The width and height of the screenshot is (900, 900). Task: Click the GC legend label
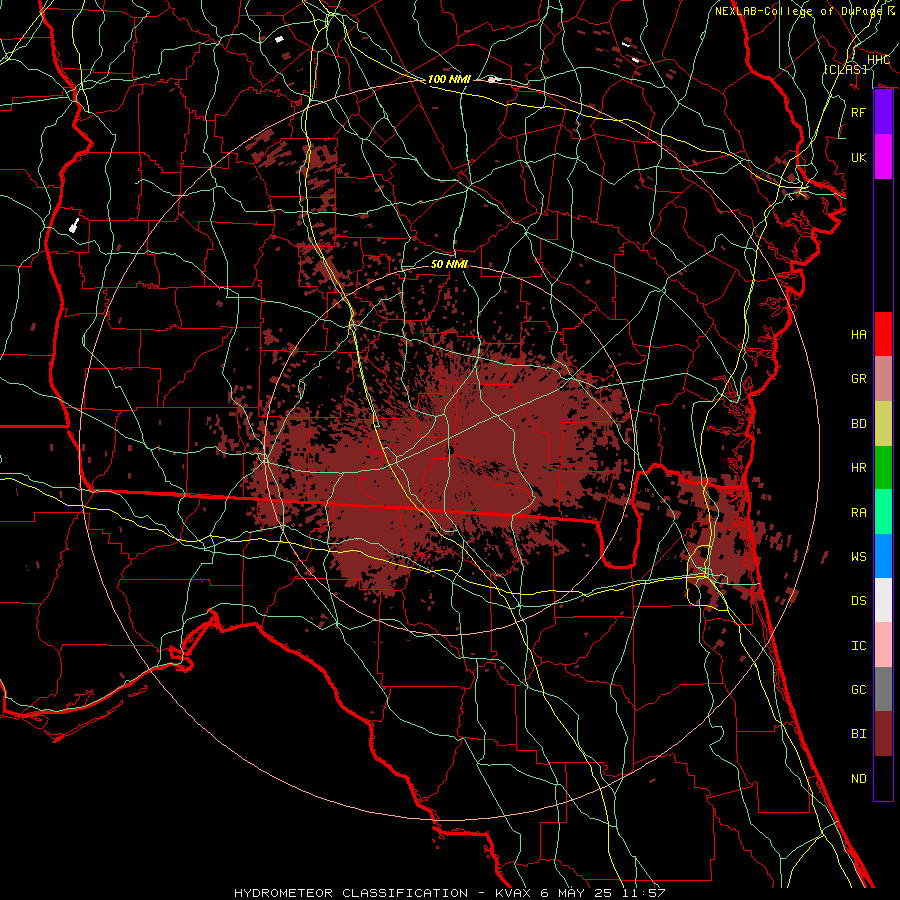point(859,690)
